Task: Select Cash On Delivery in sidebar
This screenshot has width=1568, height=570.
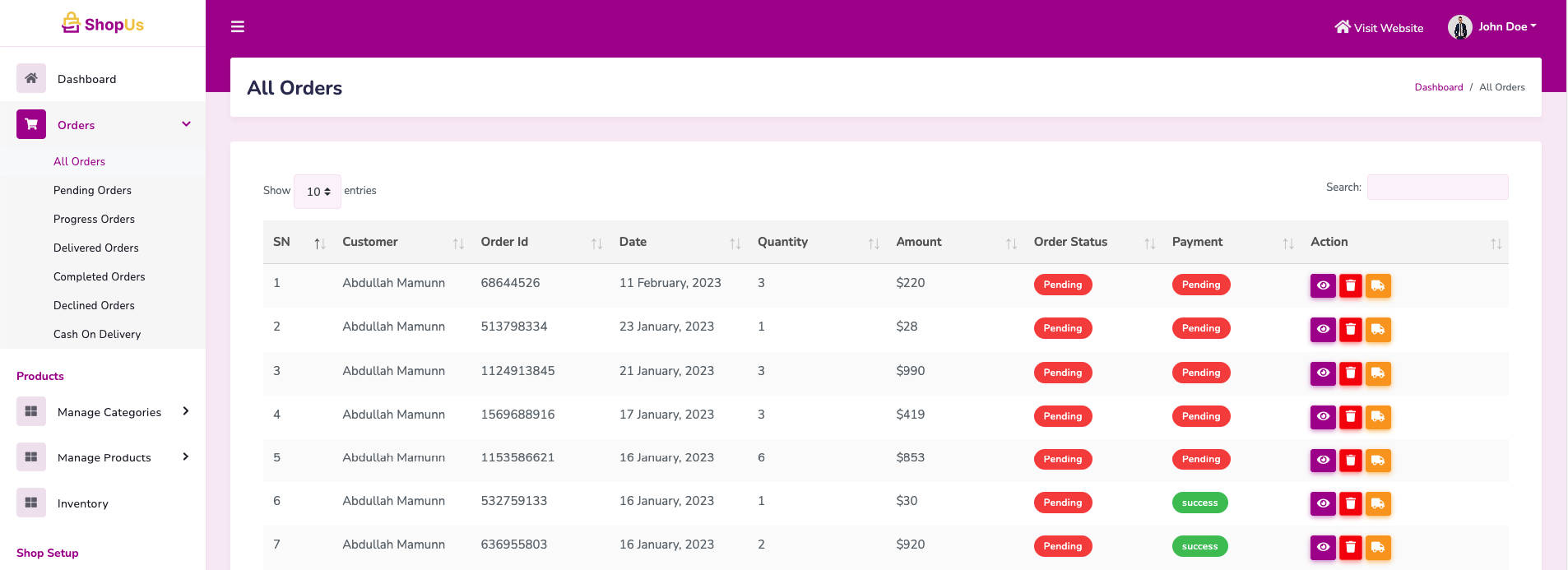Action: [97, 334]
